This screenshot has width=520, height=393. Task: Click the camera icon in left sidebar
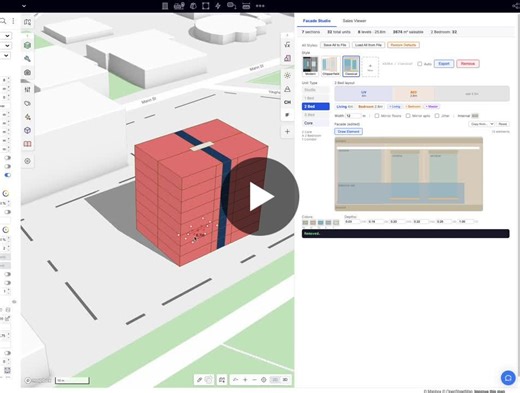[x=27, y=72]
